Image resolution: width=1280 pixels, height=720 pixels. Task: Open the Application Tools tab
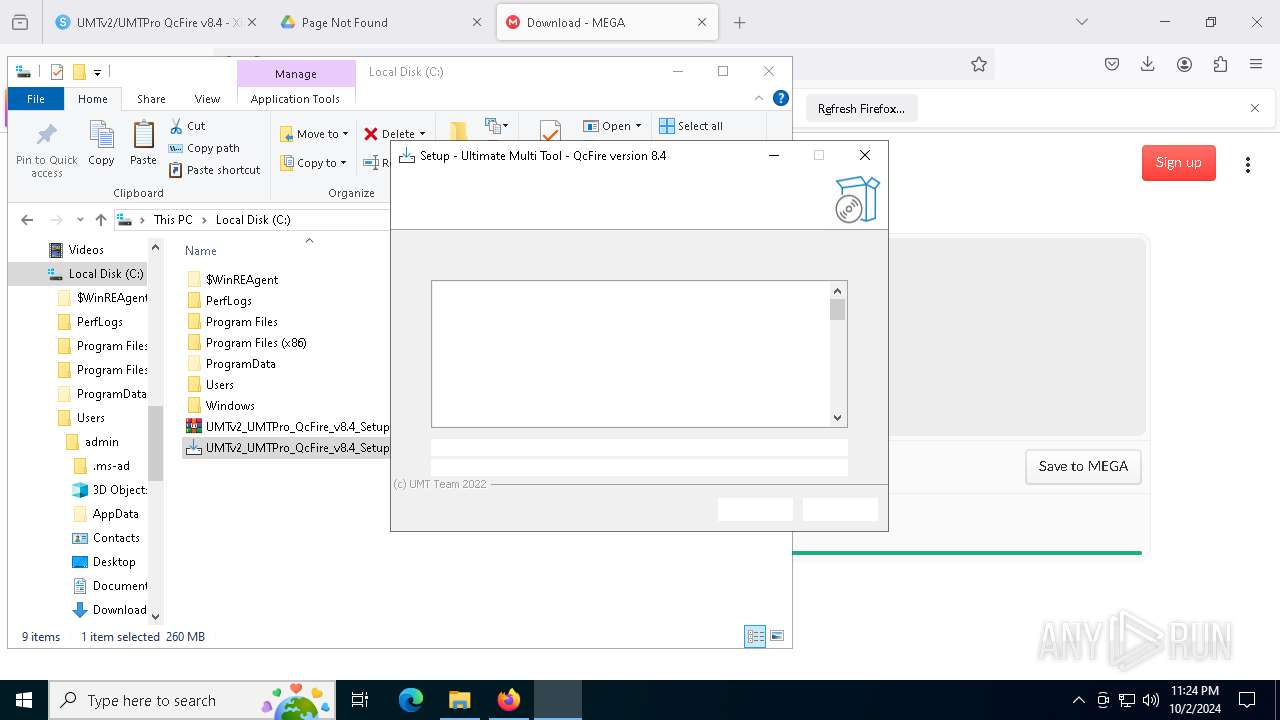(x=295, y=99)
